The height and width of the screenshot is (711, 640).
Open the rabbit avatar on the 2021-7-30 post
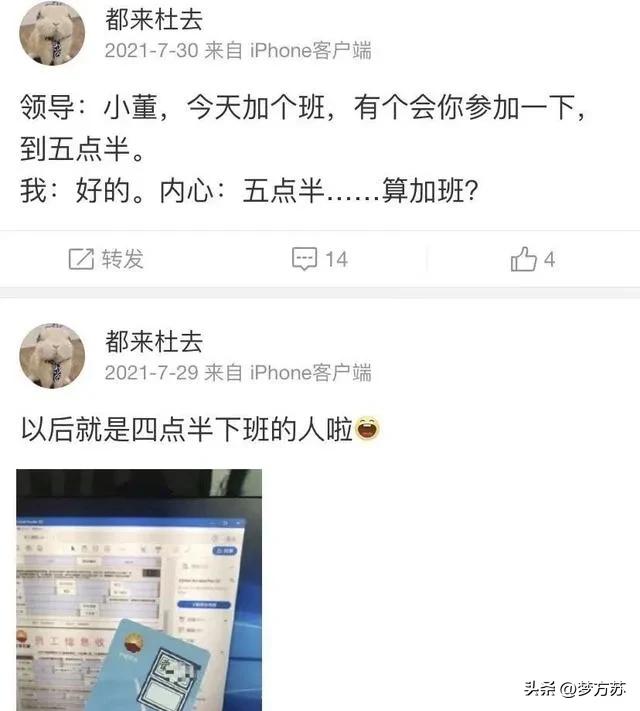[52, 34]
